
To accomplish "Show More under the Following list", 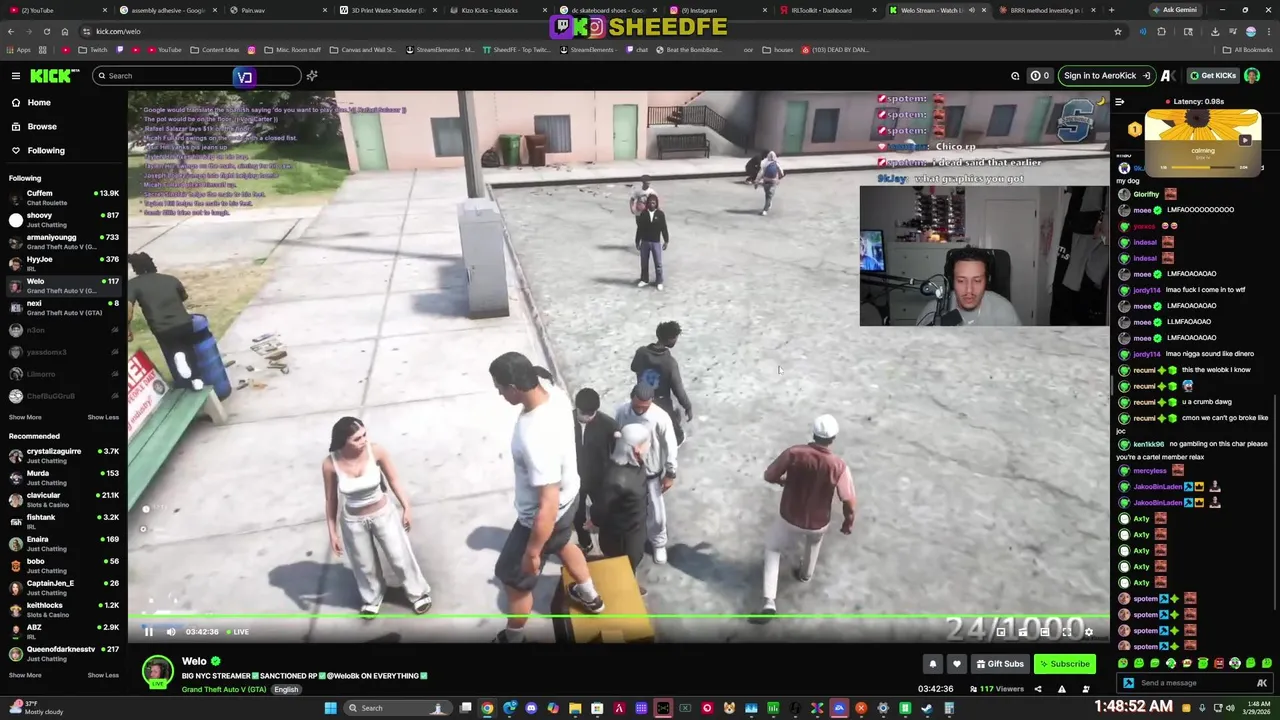I will (25, 417).
